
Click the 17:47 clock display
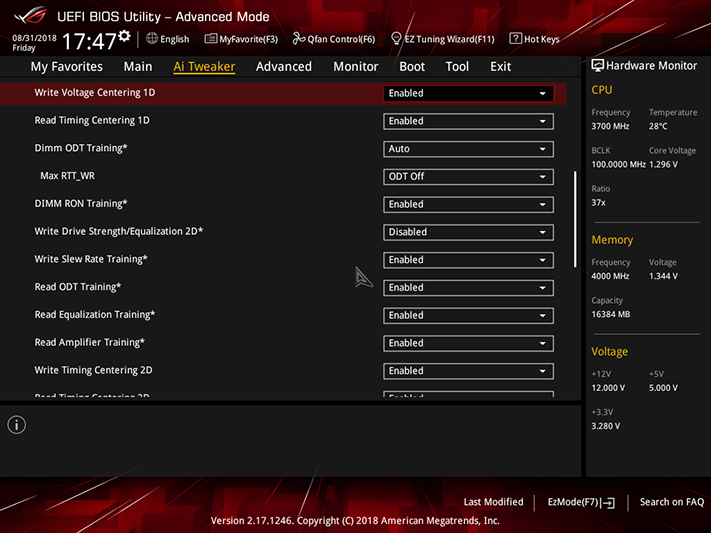click(x=89, y=41)
